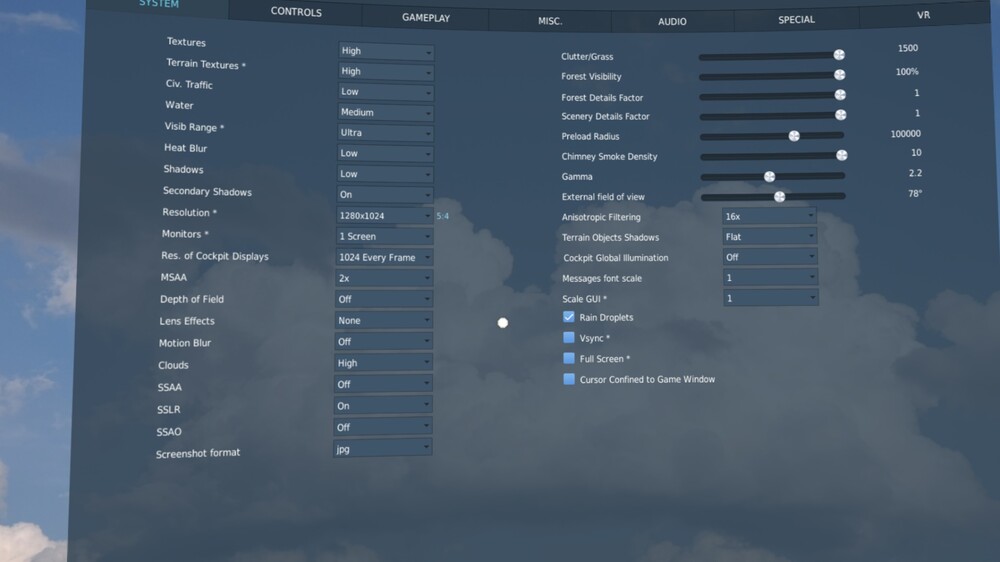This screenshot has width=1000, height=562.
Task: Click the External field of view slider handle
Action: [779, 196]
